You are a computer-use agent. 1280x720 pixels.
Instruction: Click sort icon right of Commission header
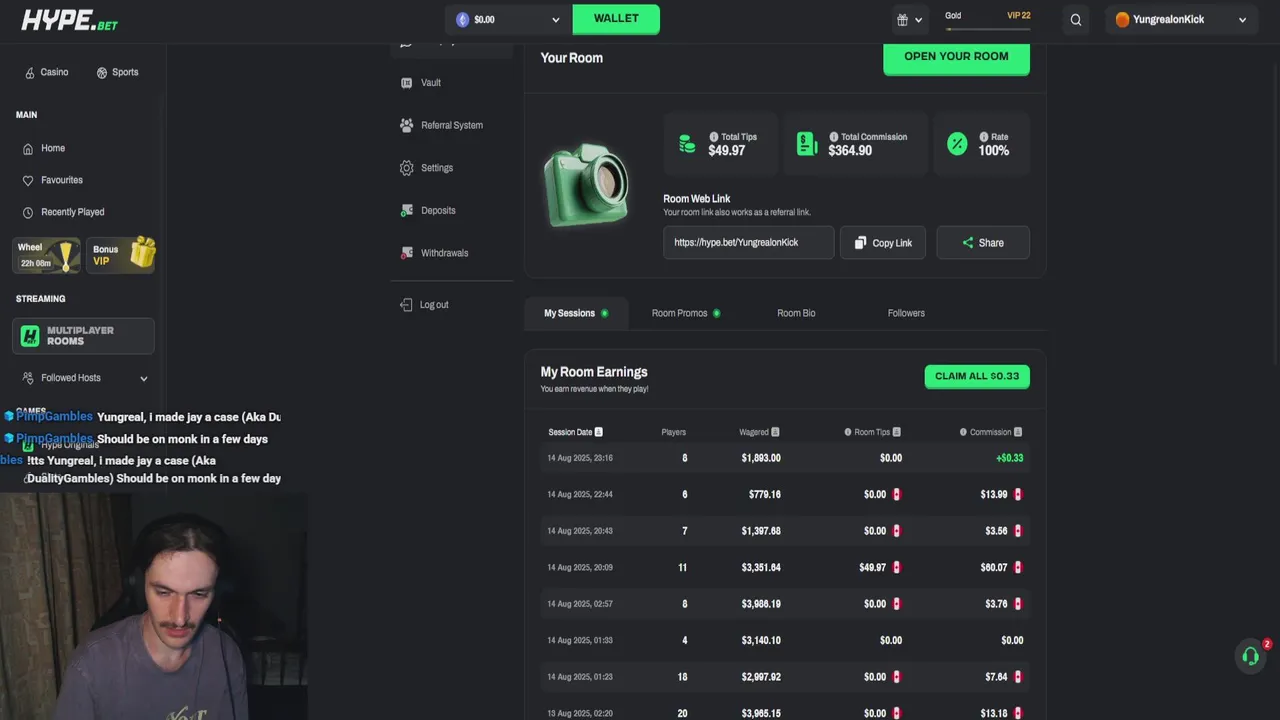(x=1018, y=432)
